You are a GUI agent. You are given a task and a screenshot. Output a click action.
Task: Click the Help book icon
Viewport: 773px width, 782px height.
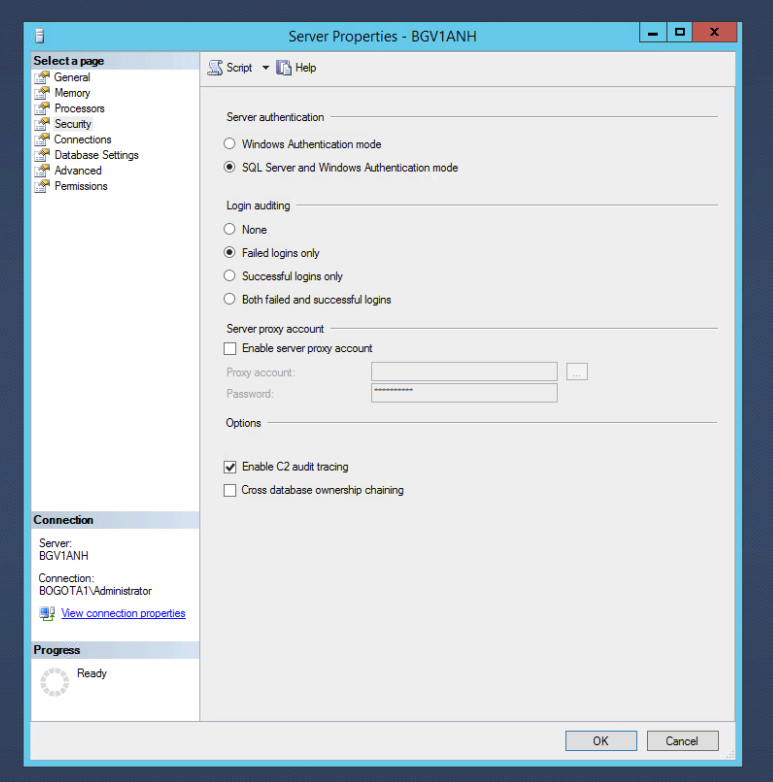[x=283, y=68]
